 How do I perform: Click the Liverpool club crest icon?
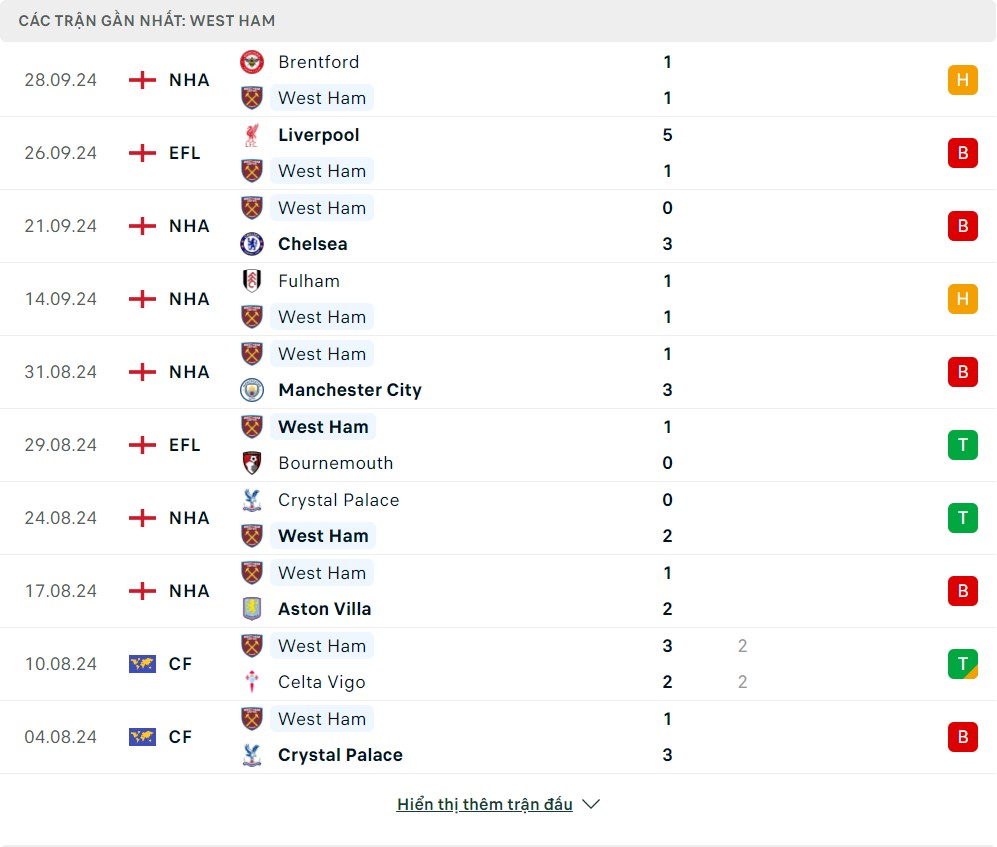pos(252,135)
